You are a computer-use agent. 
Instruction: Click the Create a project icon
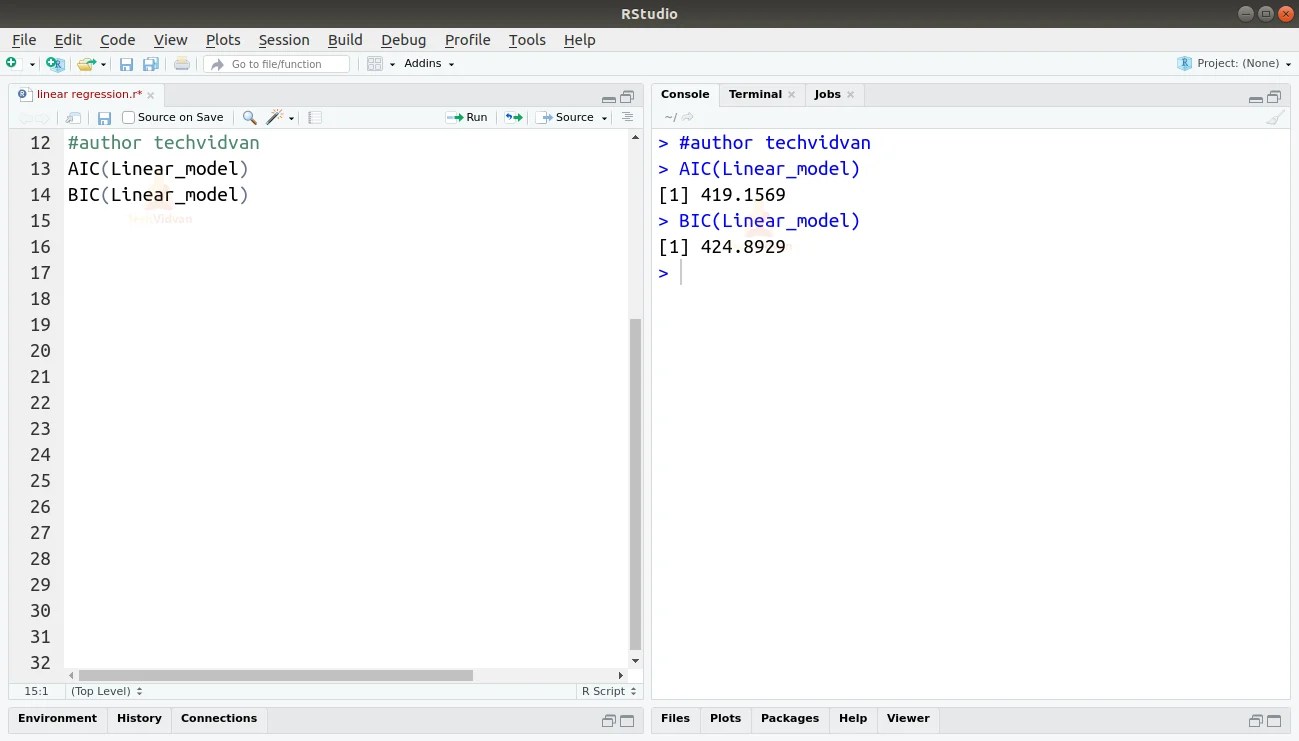click(x=55, y=64)
